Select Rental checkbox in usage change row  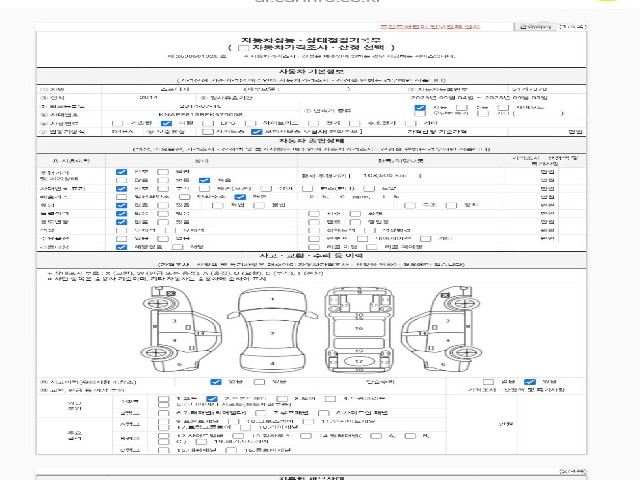pos(314,222)
